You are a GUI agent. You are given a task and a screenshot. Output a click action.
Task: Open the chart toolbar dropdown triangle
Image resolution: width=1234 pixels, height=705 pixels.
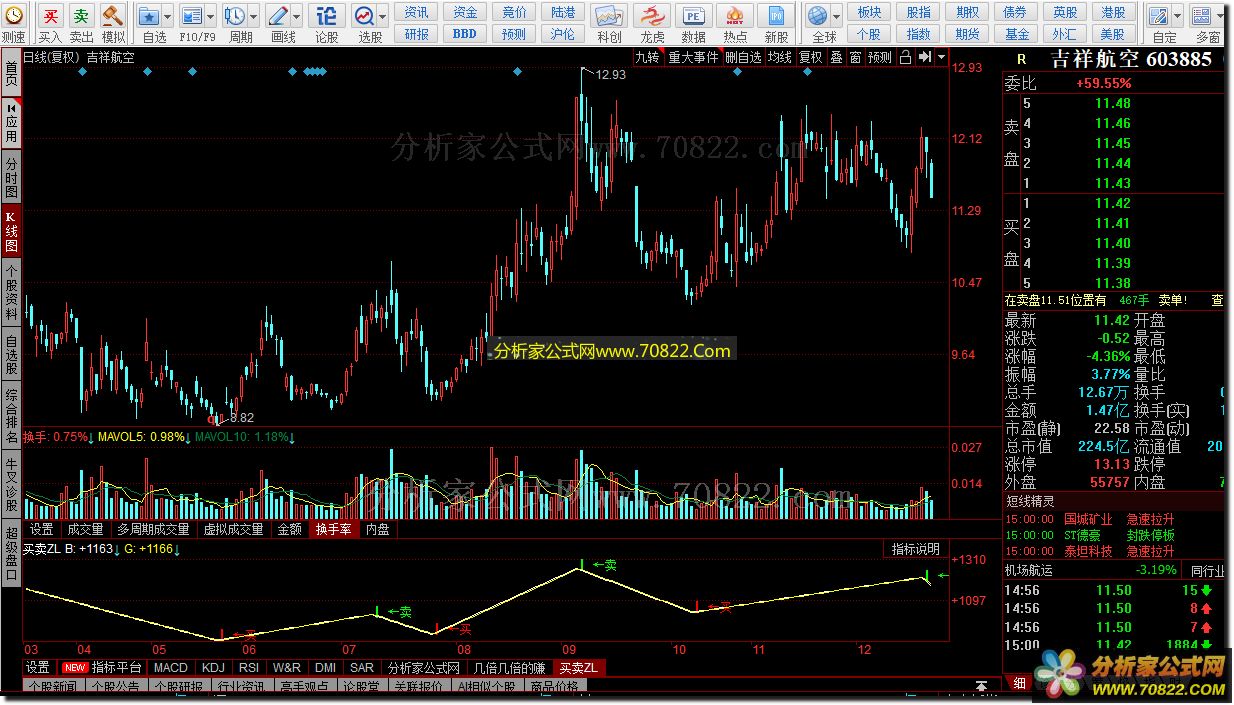942,57
